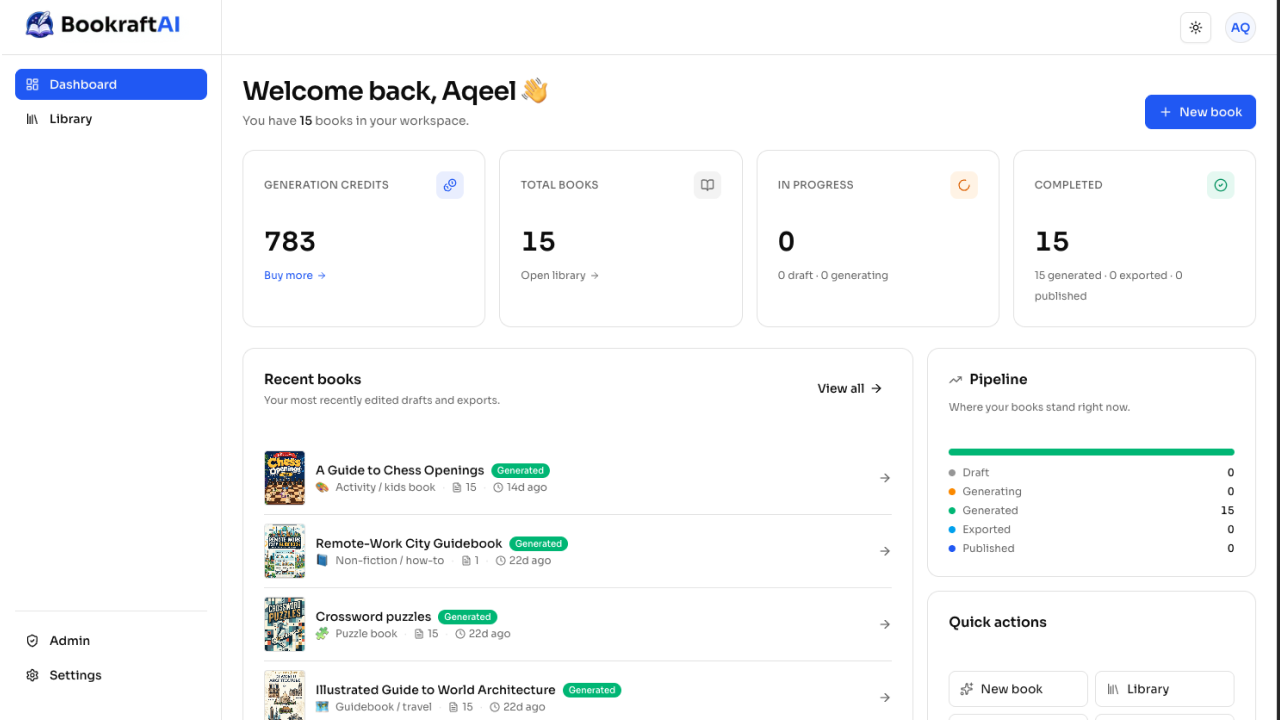Click Illustrated Guide to World Architecture title
1280x720 pixels.
point(435,689)
